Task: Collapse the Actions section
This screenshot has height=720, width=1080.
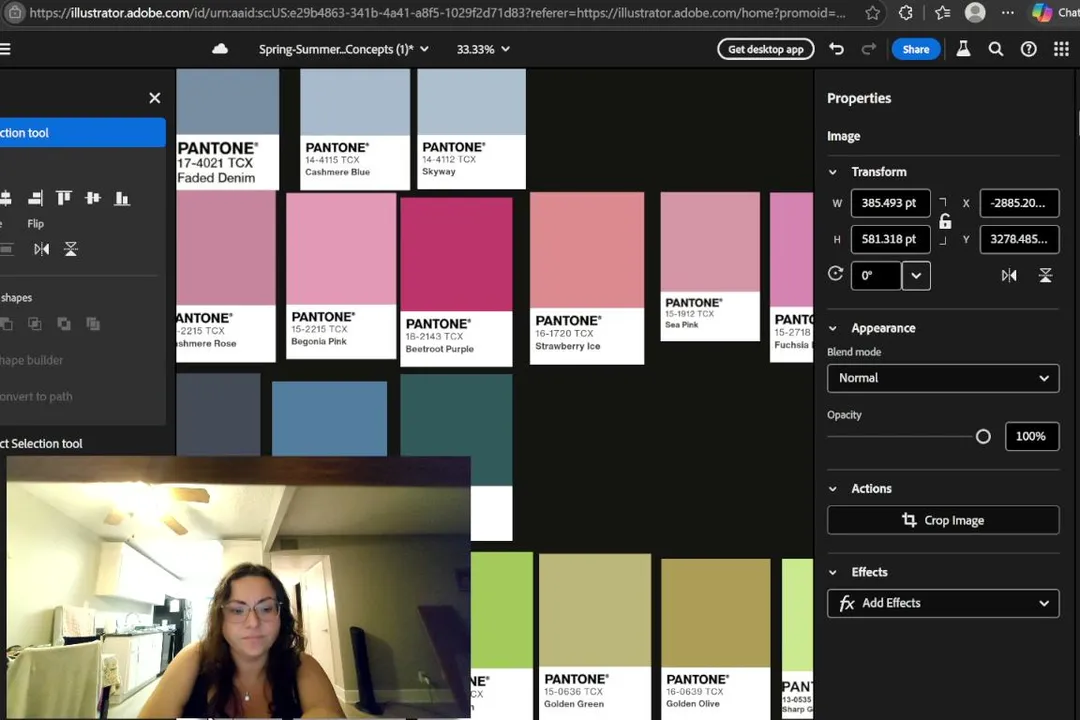Action: point(833,488)
